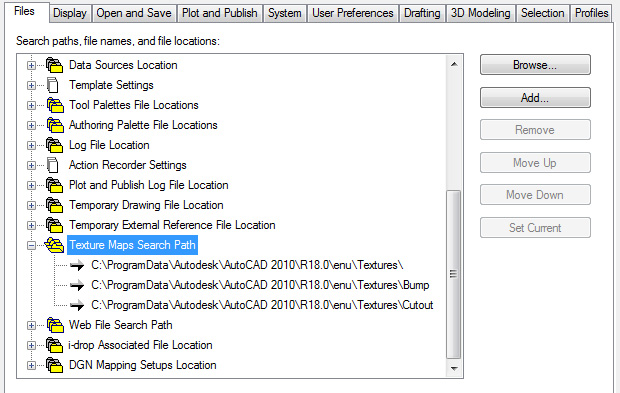Screen dimensions: 620x393
Task: Expand the i-drop Associated File Location node
Action: click(31, 346)
